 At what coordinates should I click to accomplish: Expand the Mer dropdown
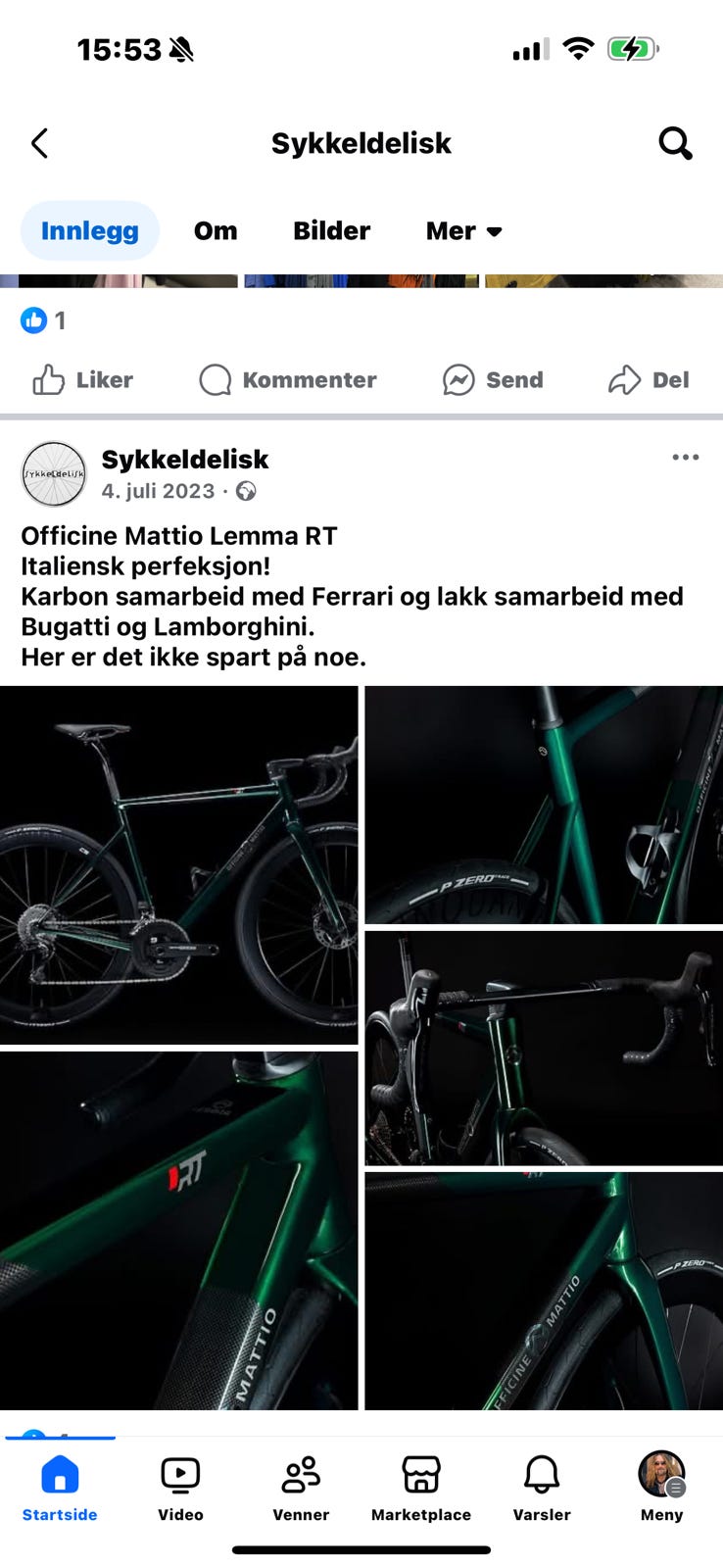click(x=464, y=231)
